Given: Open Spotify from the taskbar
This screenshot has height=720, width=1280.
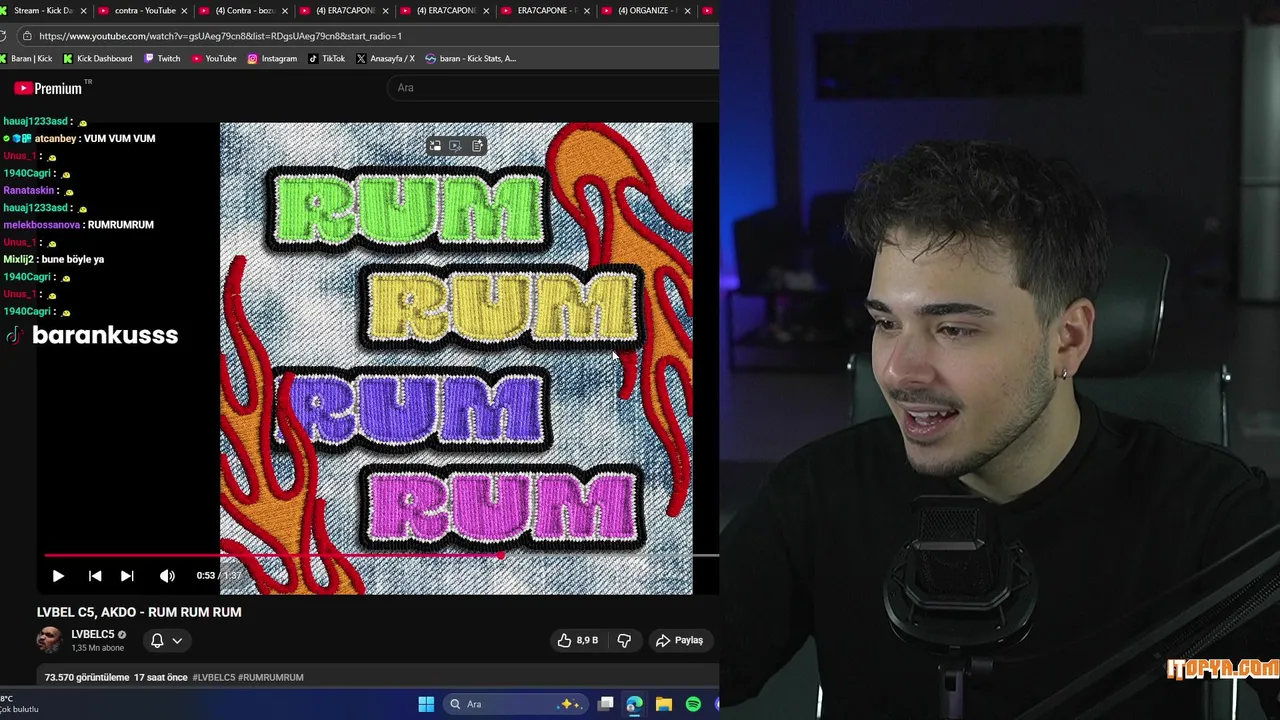Looking at the screenshot, I should [x=693, y=704].
